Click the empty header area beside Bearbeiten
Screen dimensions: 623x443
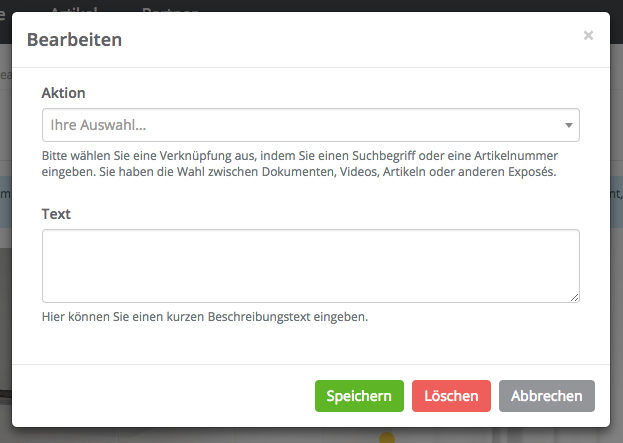350,40
